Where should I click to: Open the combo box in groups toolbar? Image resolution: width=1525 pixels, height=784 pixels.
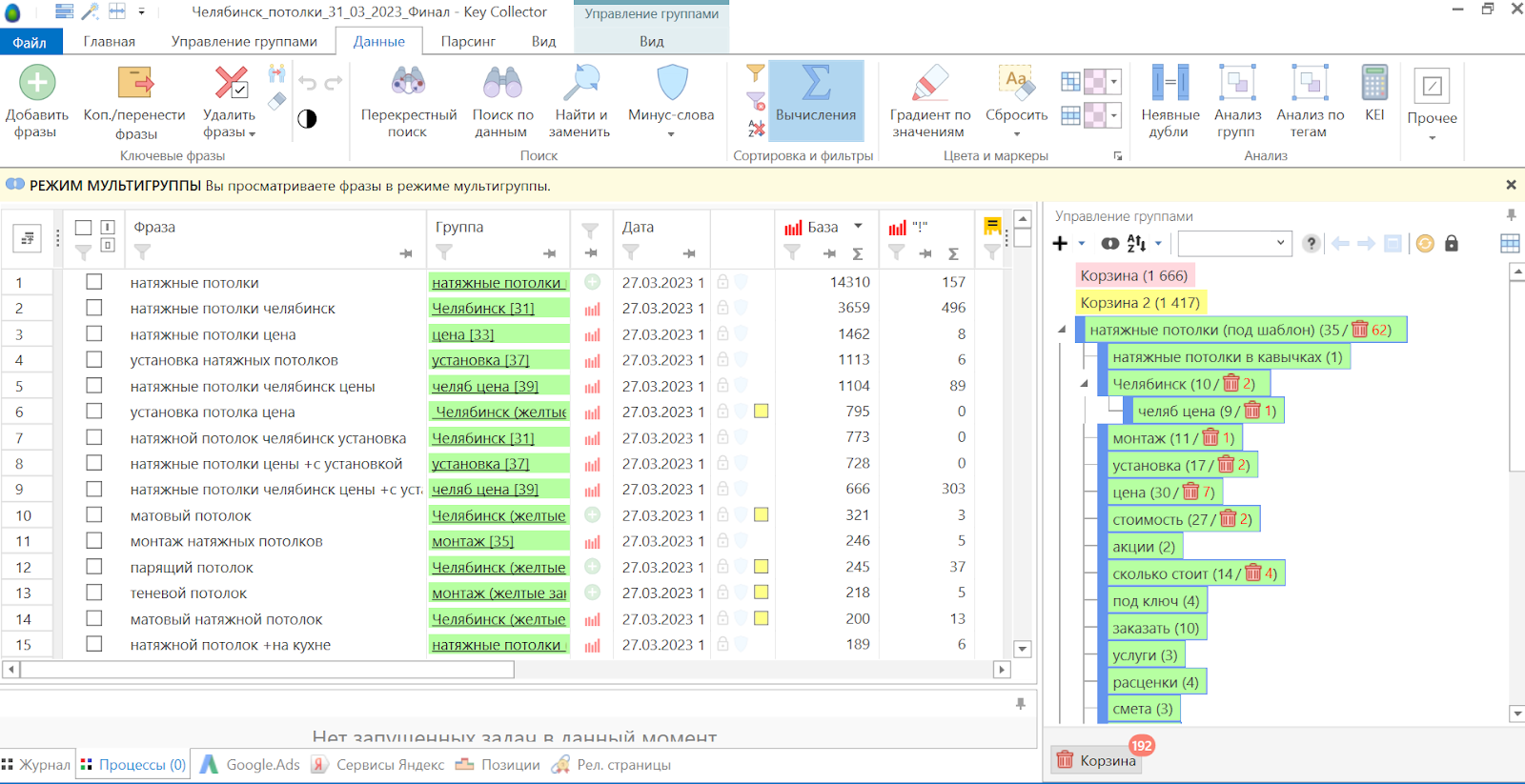(1235, 243)
